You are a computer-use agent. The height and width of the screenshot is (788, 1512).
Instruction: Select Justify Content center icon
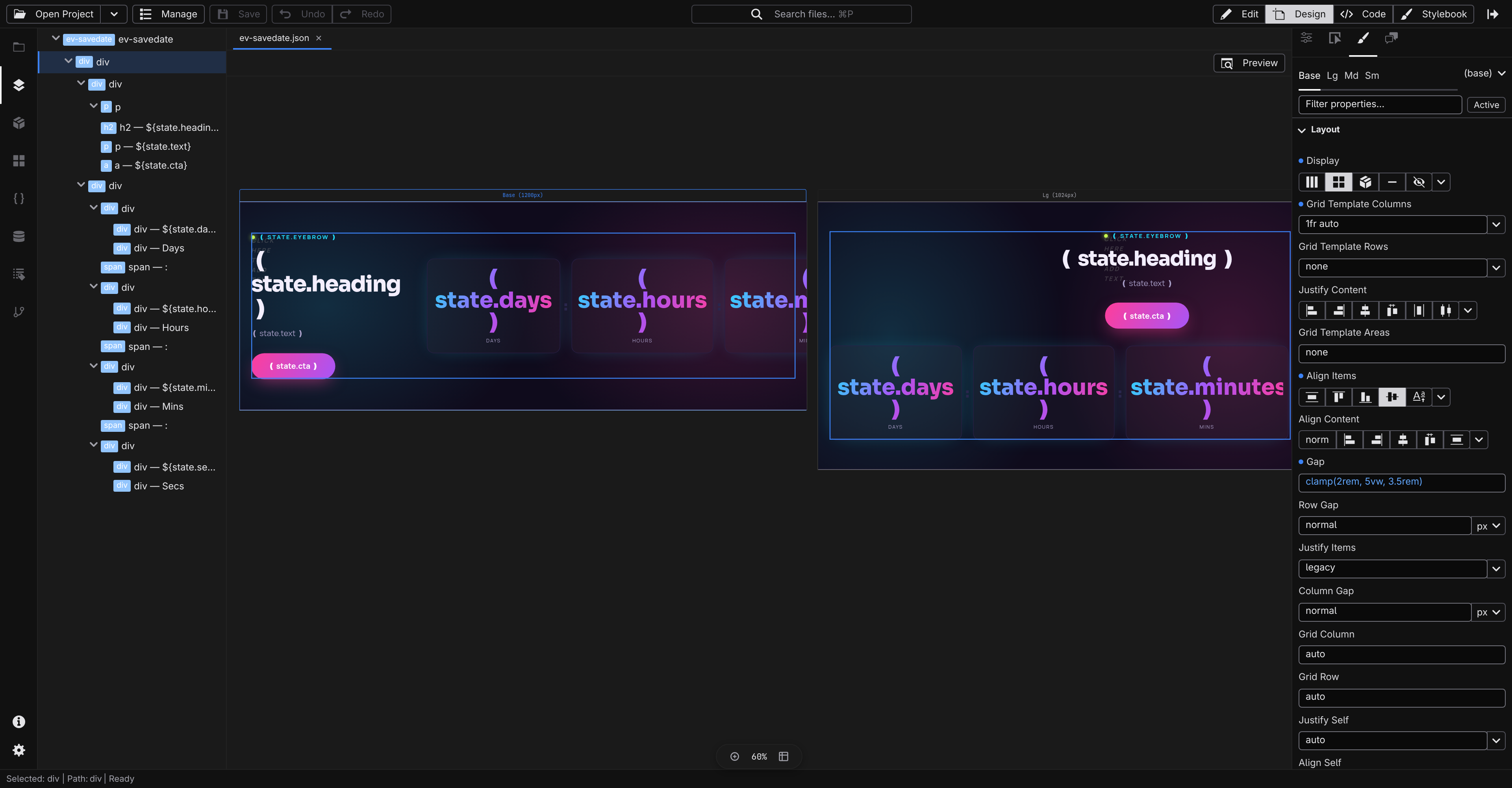coord(1365,310)
